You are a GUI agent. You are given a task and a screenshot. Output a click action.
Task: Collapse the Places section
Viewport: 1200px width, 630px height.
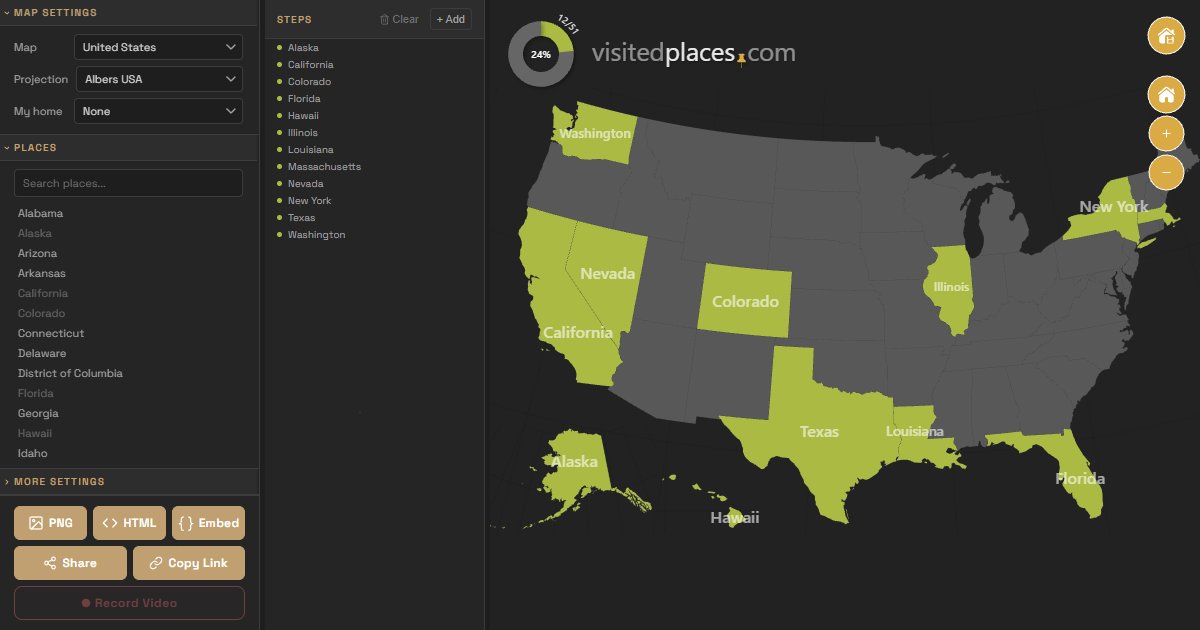(130, 148)
